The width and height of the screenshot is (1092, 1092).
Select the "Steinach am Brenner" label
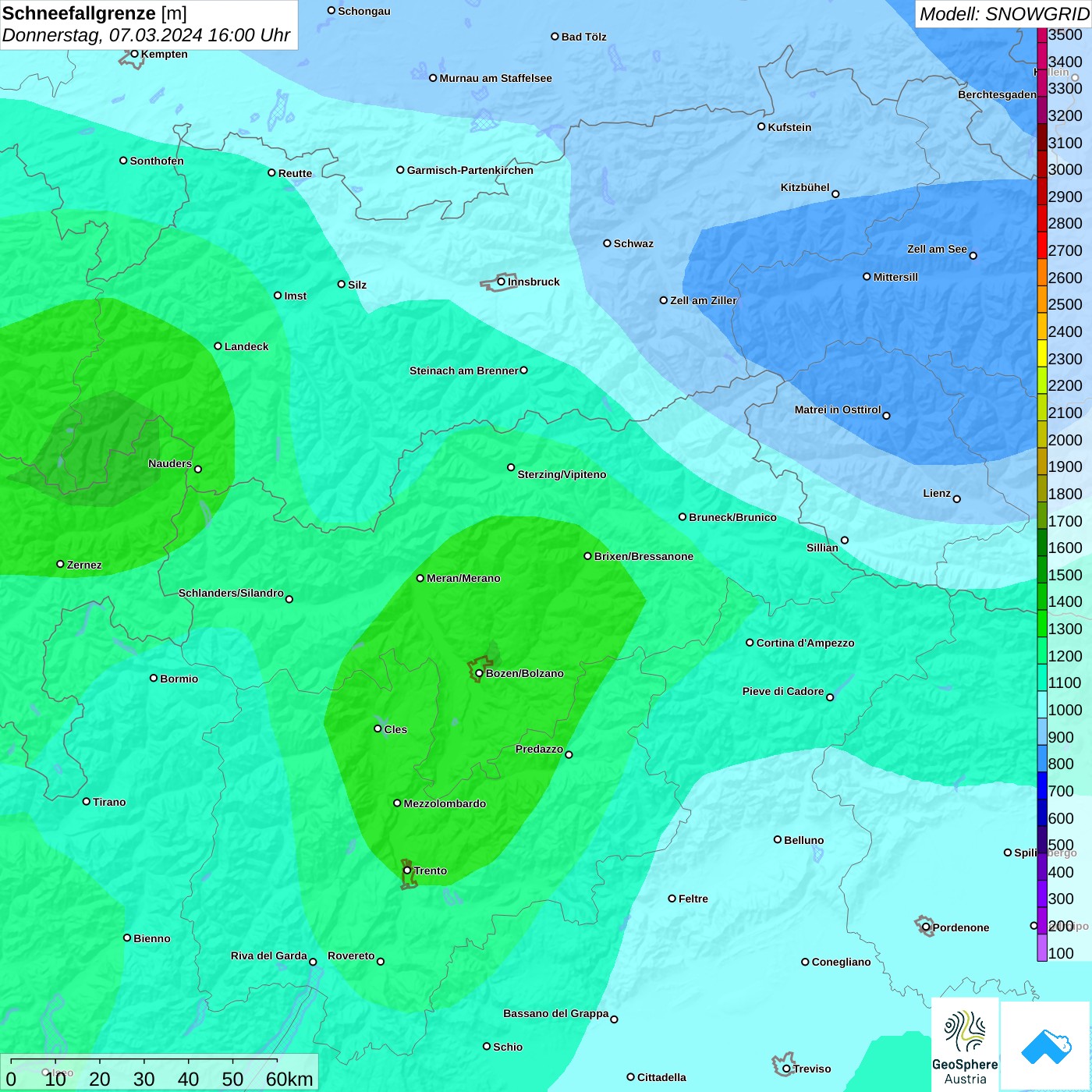(464, 370)
